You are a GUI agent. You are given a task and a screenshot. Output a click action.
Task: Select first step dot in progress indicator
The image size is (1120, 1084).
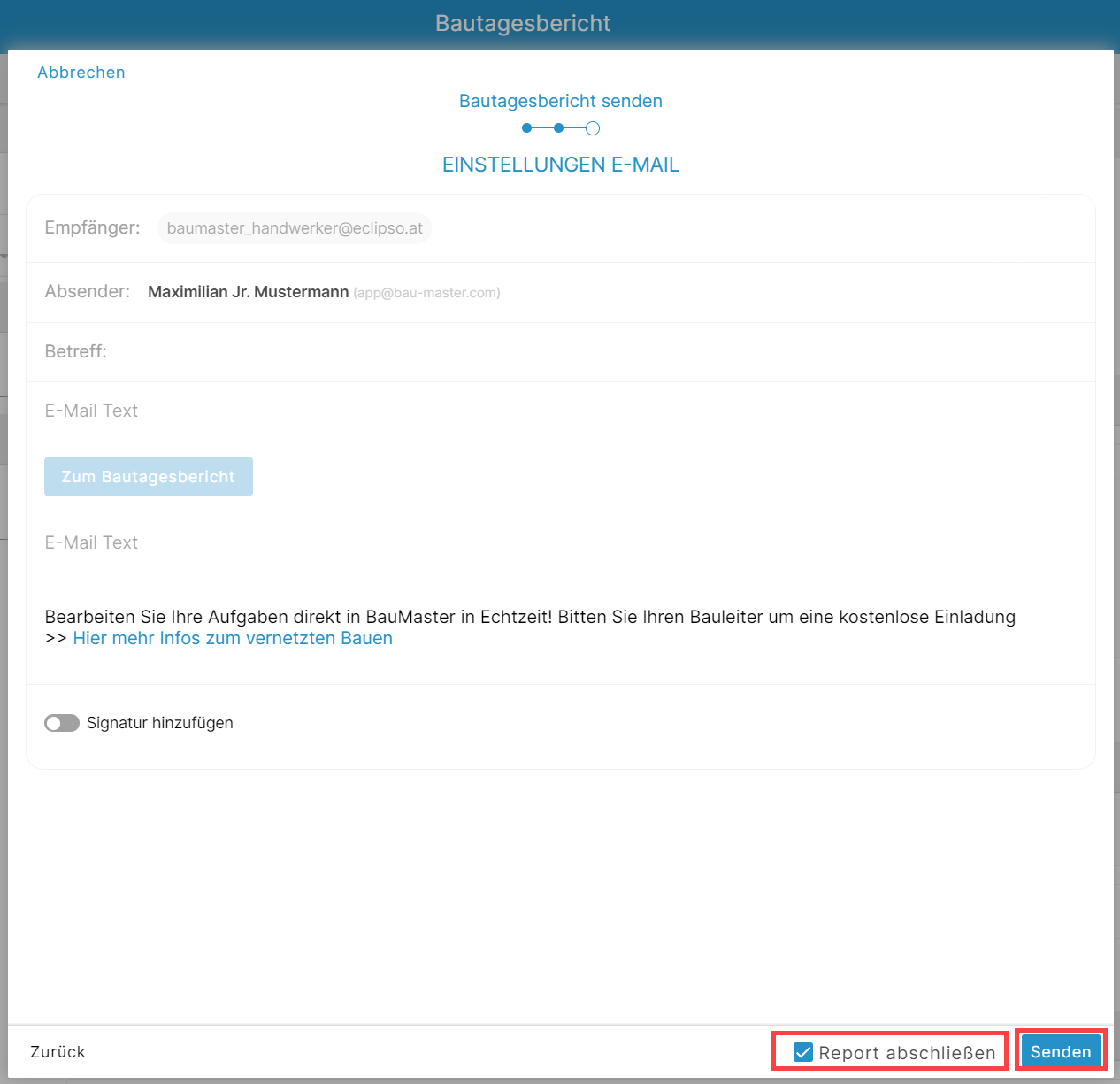click(x=526, y=128)
